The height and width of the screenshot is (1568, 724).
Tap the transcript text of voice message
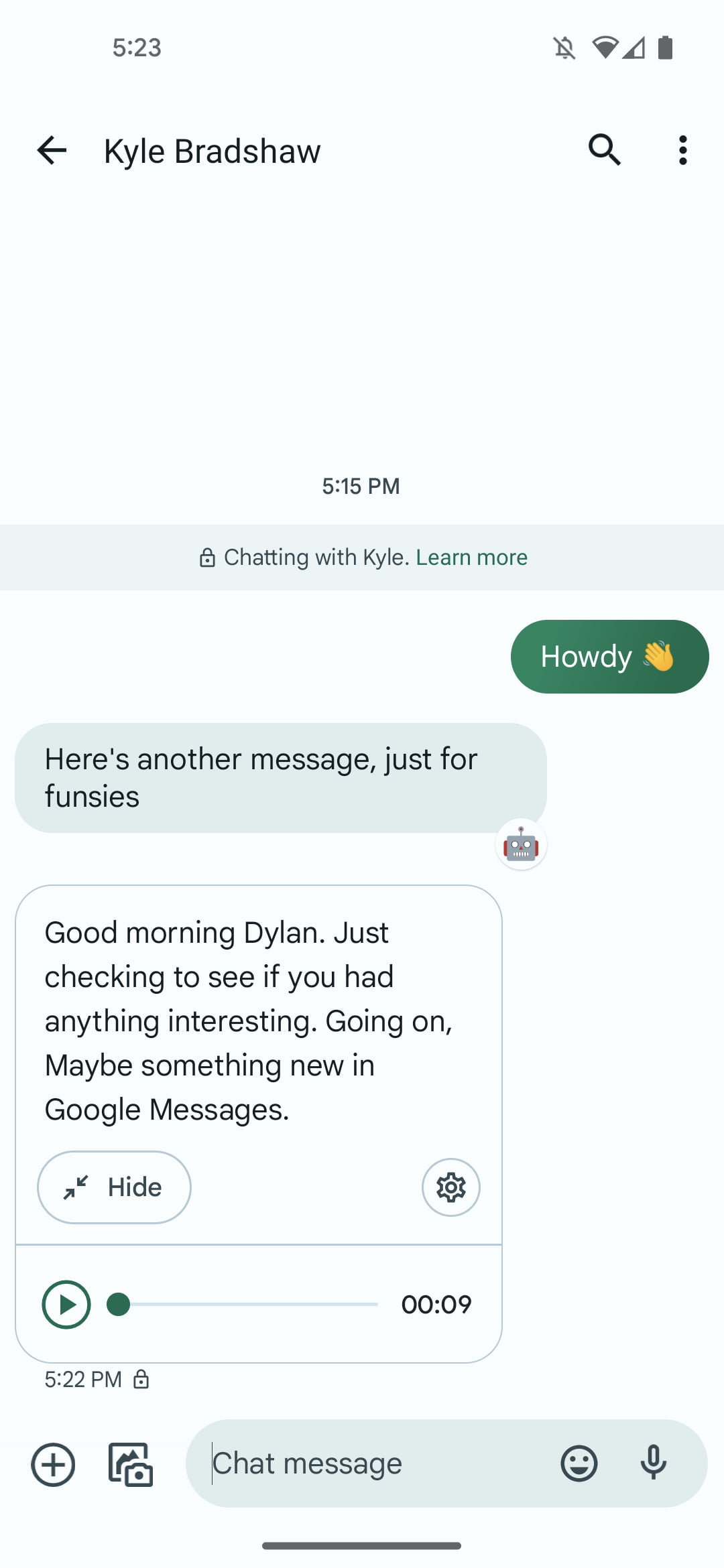[248, 1020]
